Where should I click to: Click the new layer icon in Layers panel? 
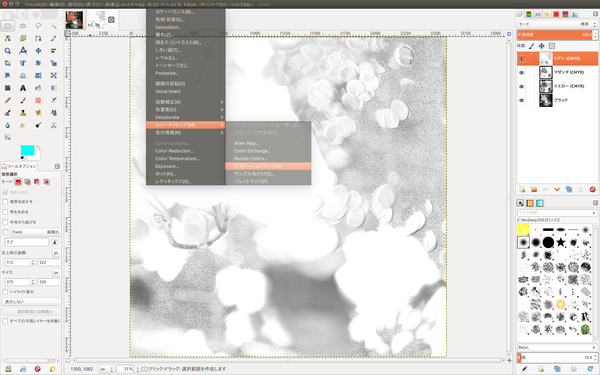[522, 189]
